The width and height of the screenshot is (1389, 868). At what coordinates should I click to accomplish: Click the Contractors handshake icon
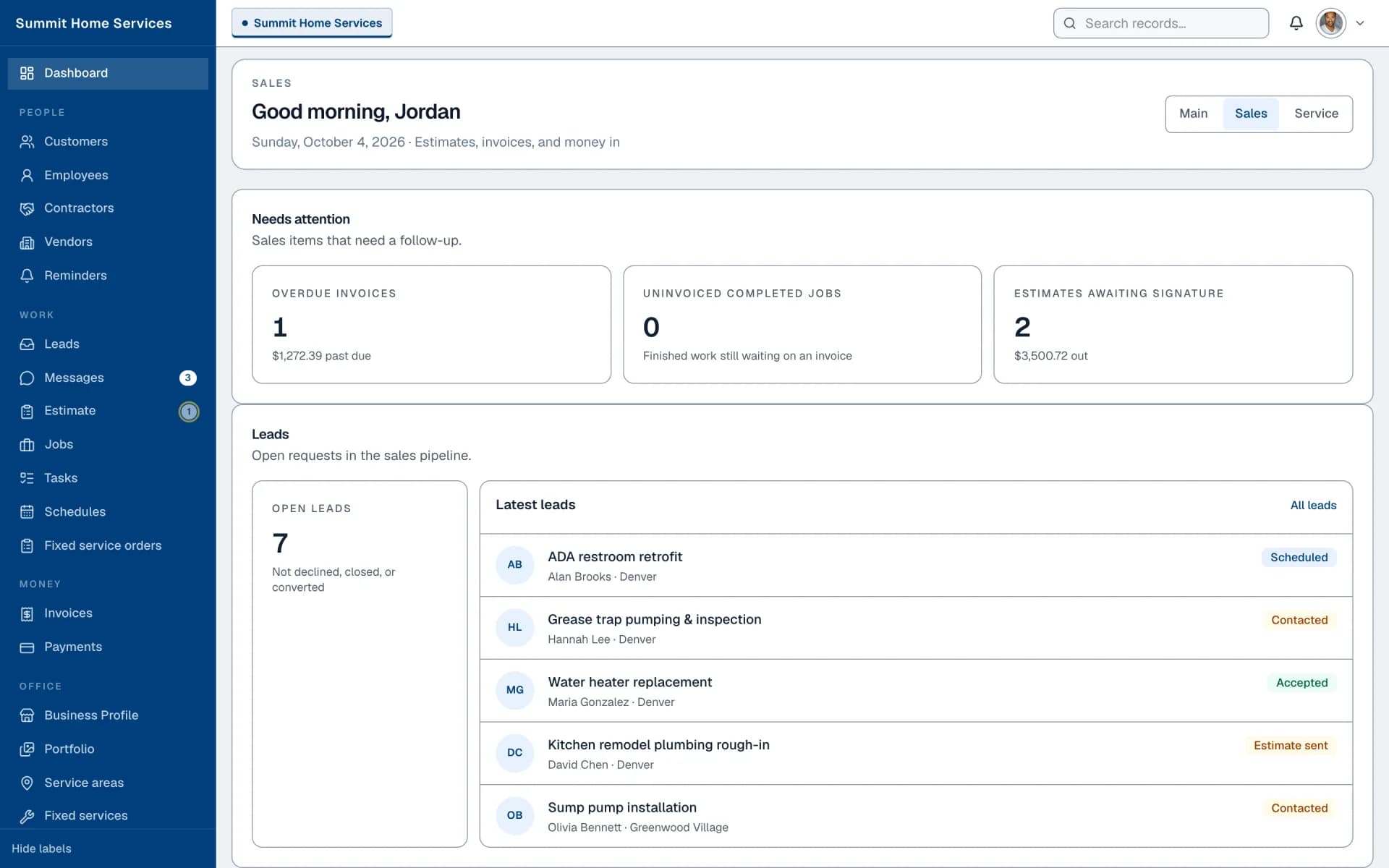(x=27, y=208)
